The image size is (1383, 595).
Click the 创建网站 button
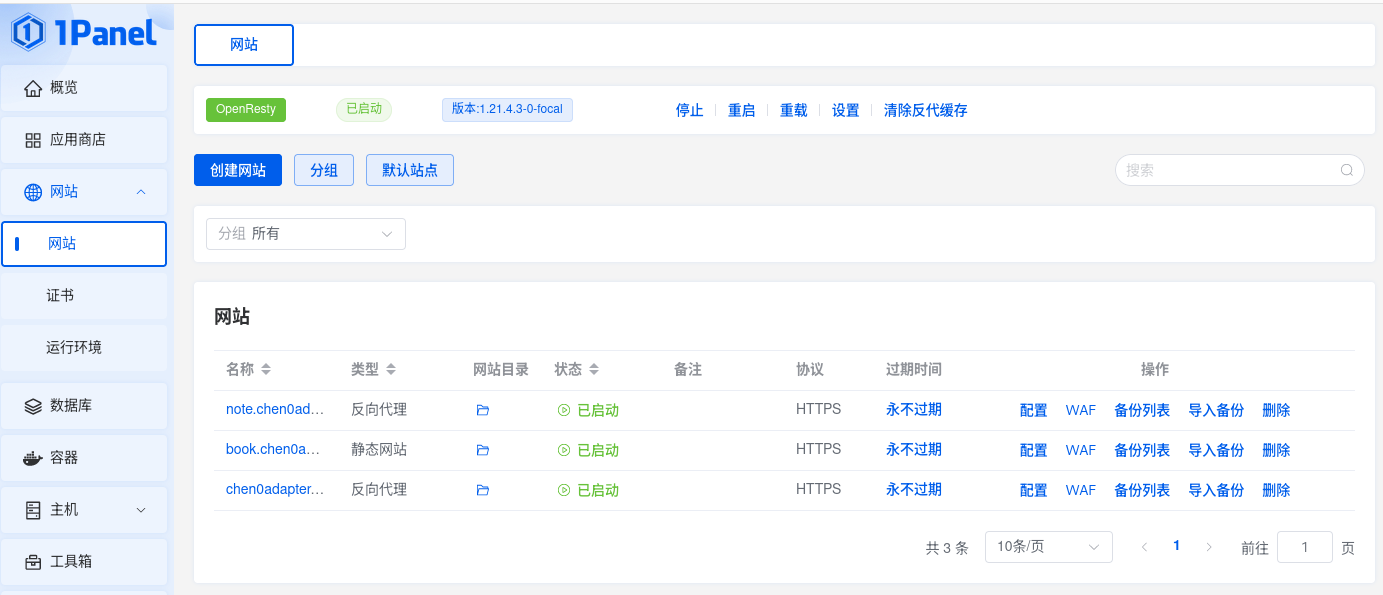(x=238, y=170)
